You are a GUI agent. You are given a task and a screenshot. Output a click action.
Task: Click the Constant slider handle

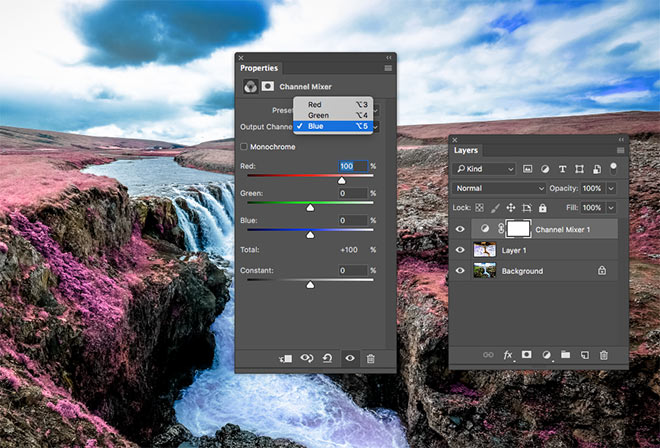click(310, 285)
